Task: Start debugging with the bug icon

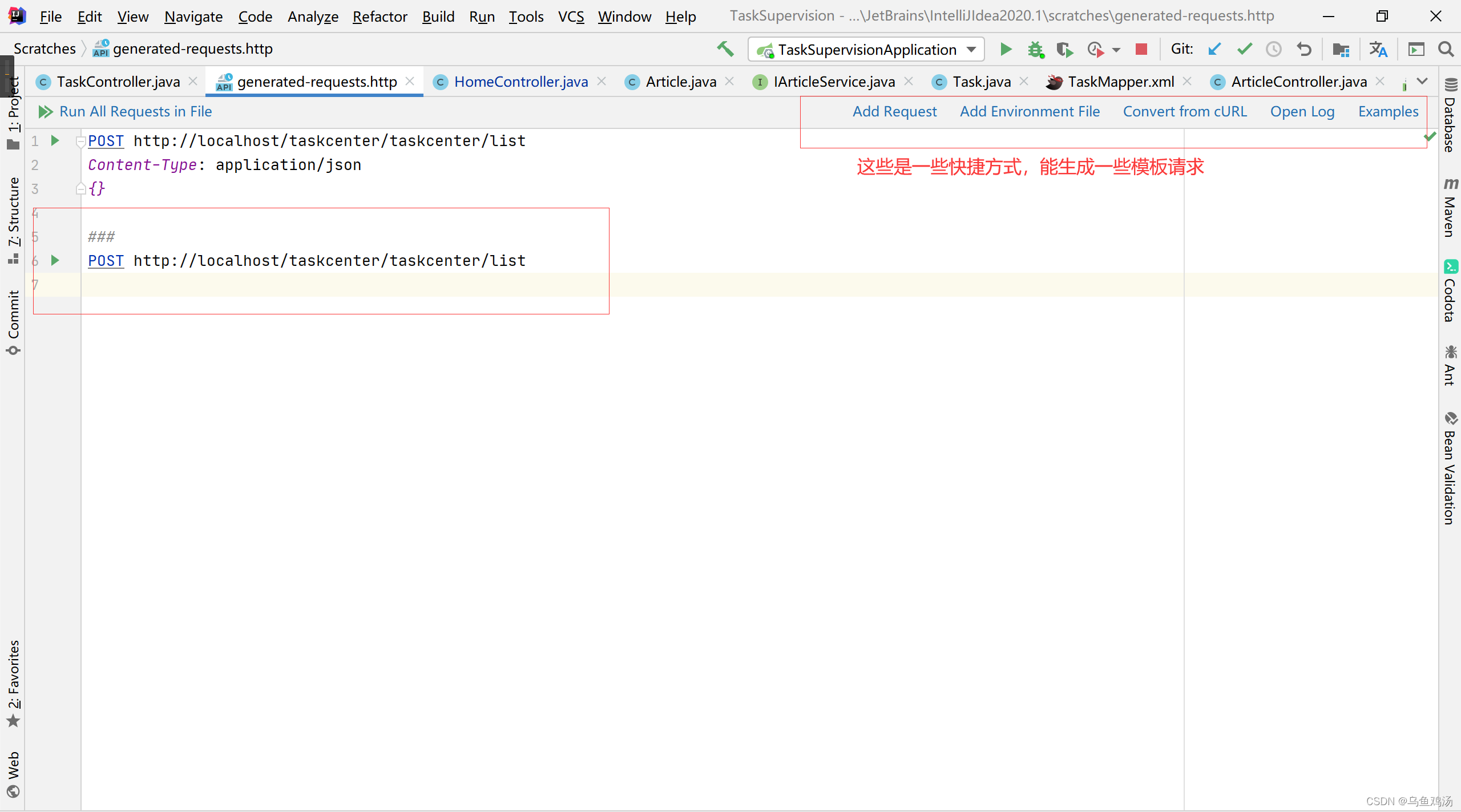Action: tap(1035, 50)
